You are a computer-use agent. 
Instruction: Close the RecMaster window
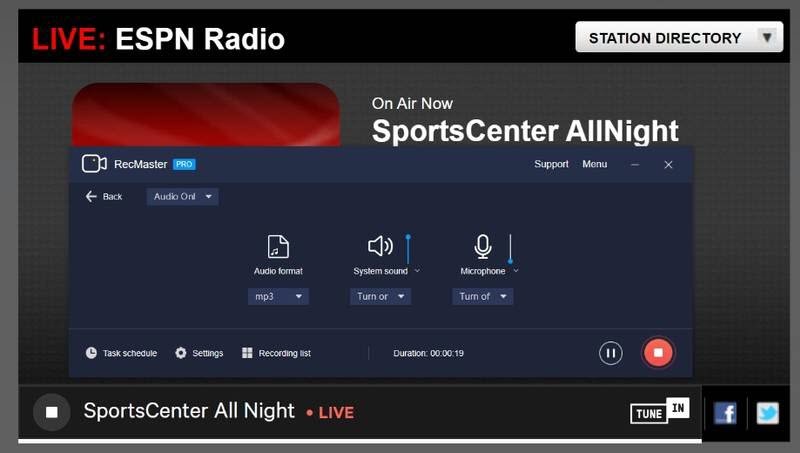tap(668, 164)
